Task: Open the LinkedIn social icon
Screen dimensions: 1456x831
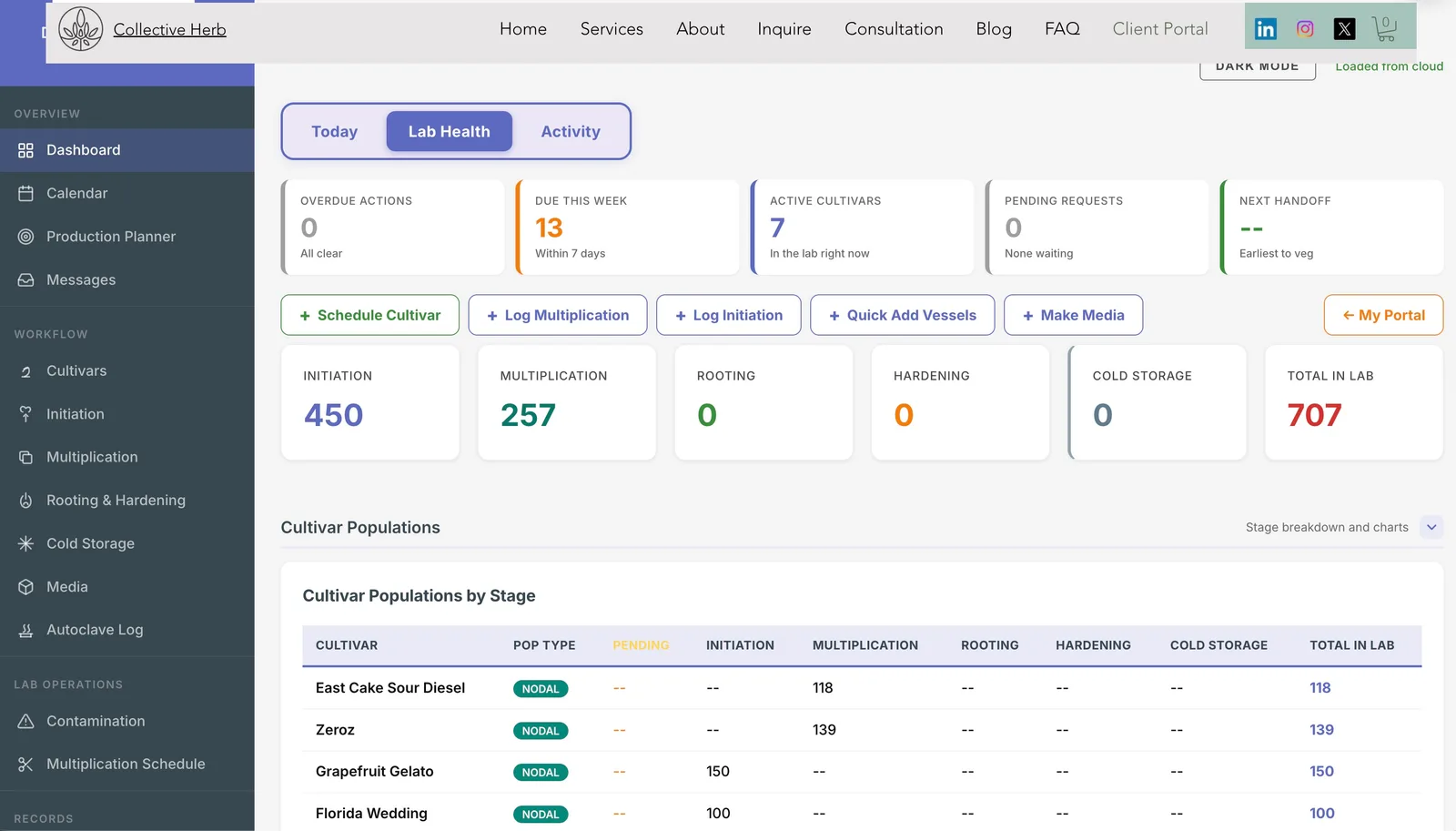Action: [1265, 29]
